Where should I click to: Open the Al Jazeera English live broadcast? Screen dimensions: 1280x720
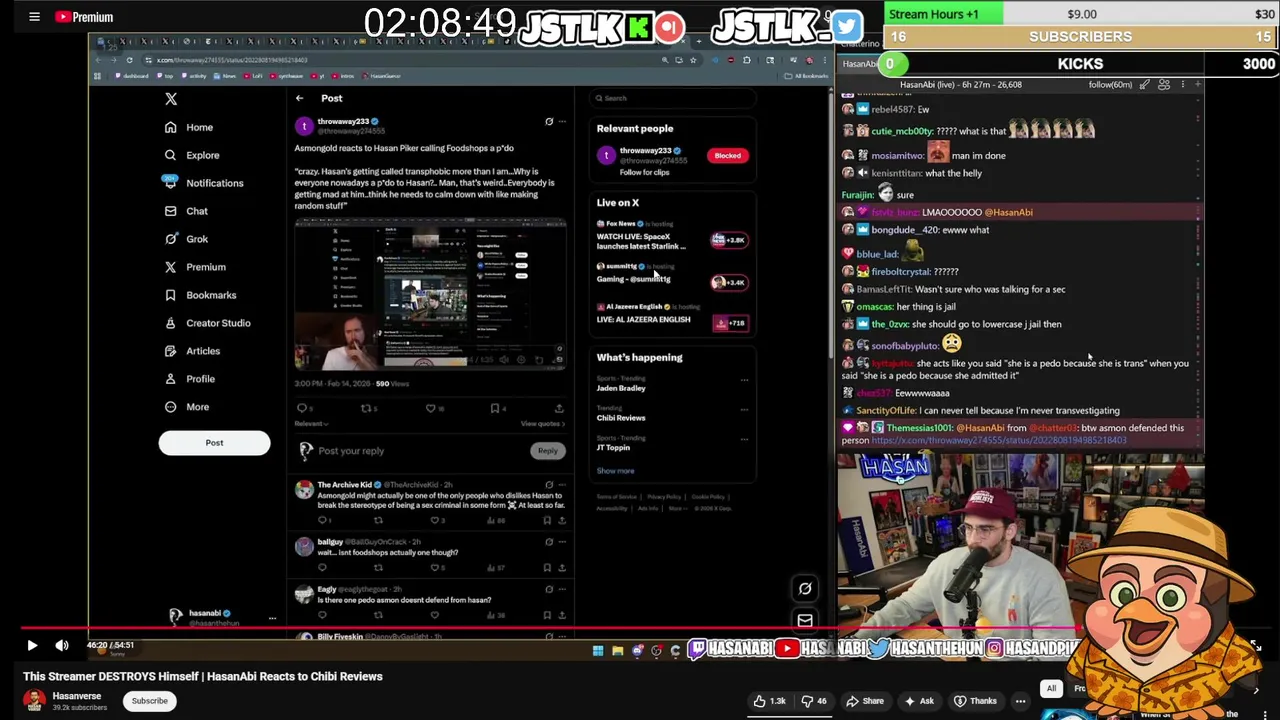click(x=672, y=315)
